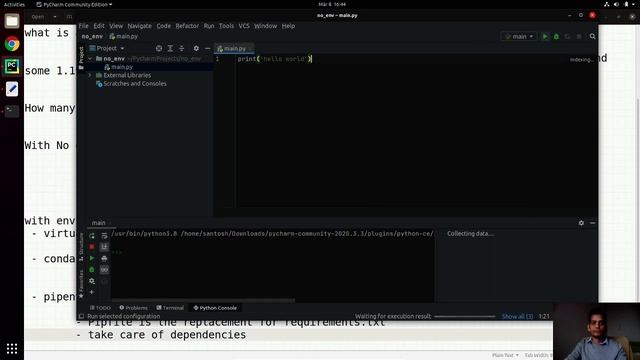
Task: Open Terminal from the dock
Action: pos(12,111)
